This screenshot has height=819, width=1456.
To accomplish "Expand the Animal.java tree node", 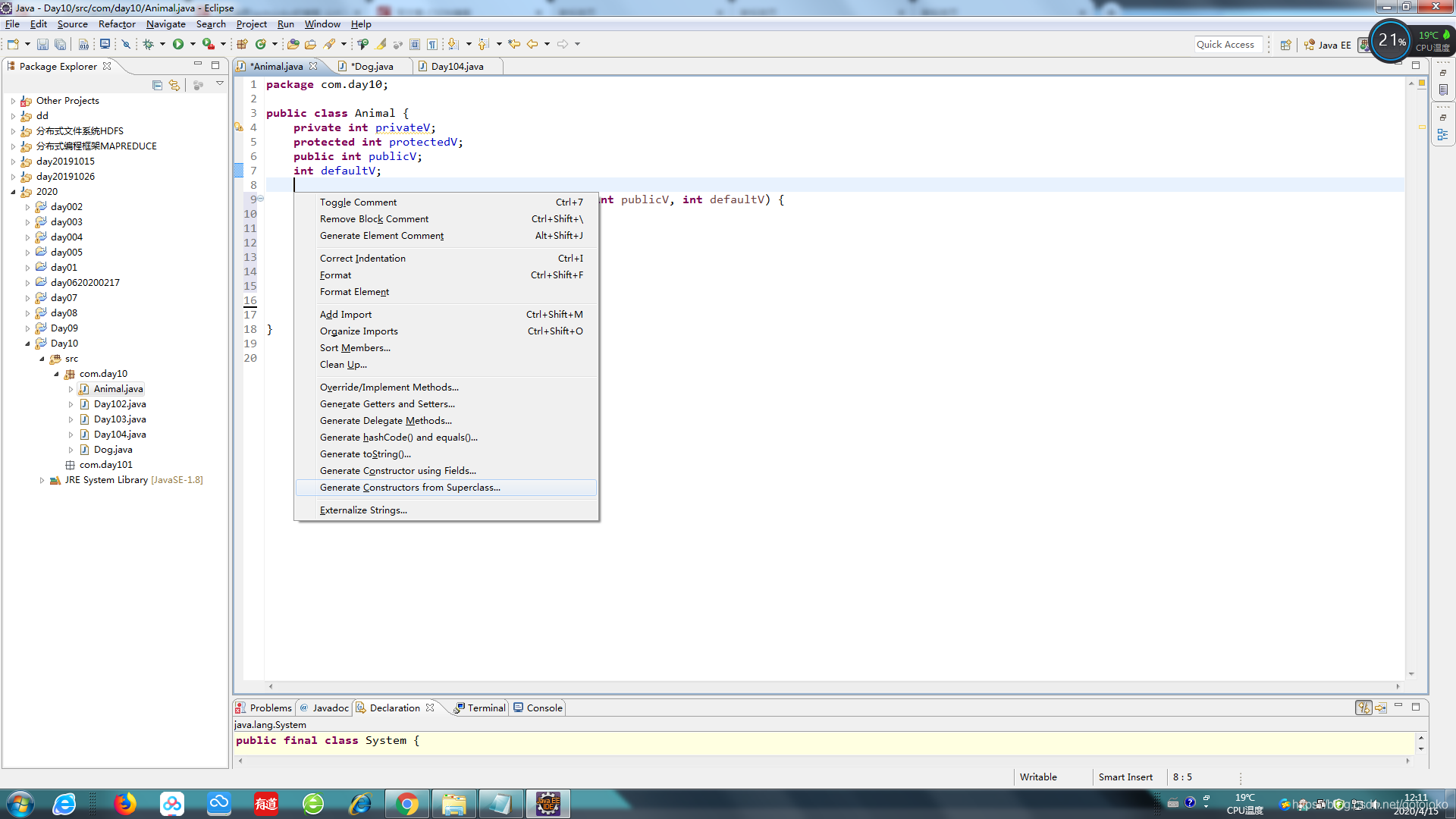I will [x=71, y=389].
